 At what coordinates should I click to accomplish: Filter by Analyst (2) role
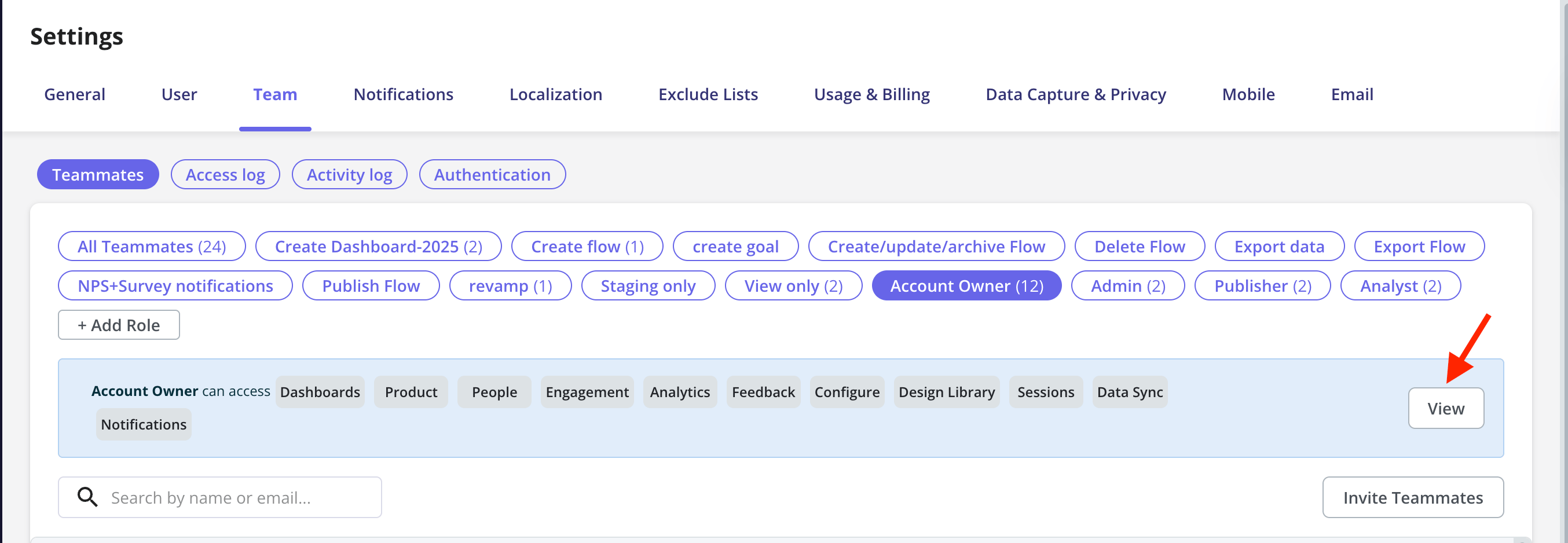tap(1401, 285)
